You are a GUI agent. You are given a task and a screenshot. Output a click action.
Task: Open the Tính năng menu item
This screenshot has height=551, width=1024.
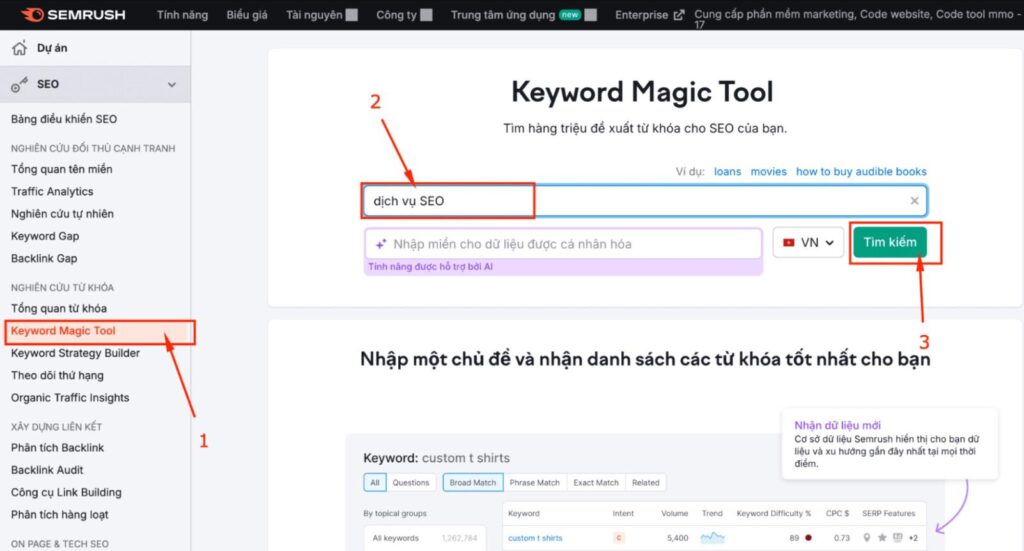coord(184,15)
